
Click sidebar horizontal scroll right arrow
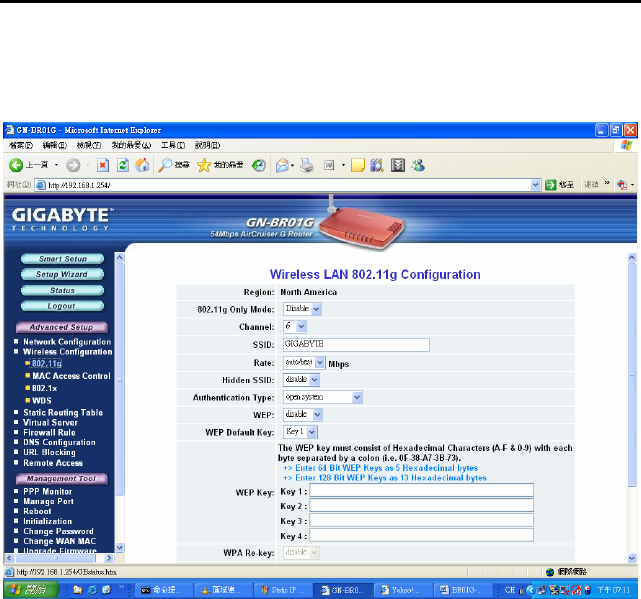[109, 558]
